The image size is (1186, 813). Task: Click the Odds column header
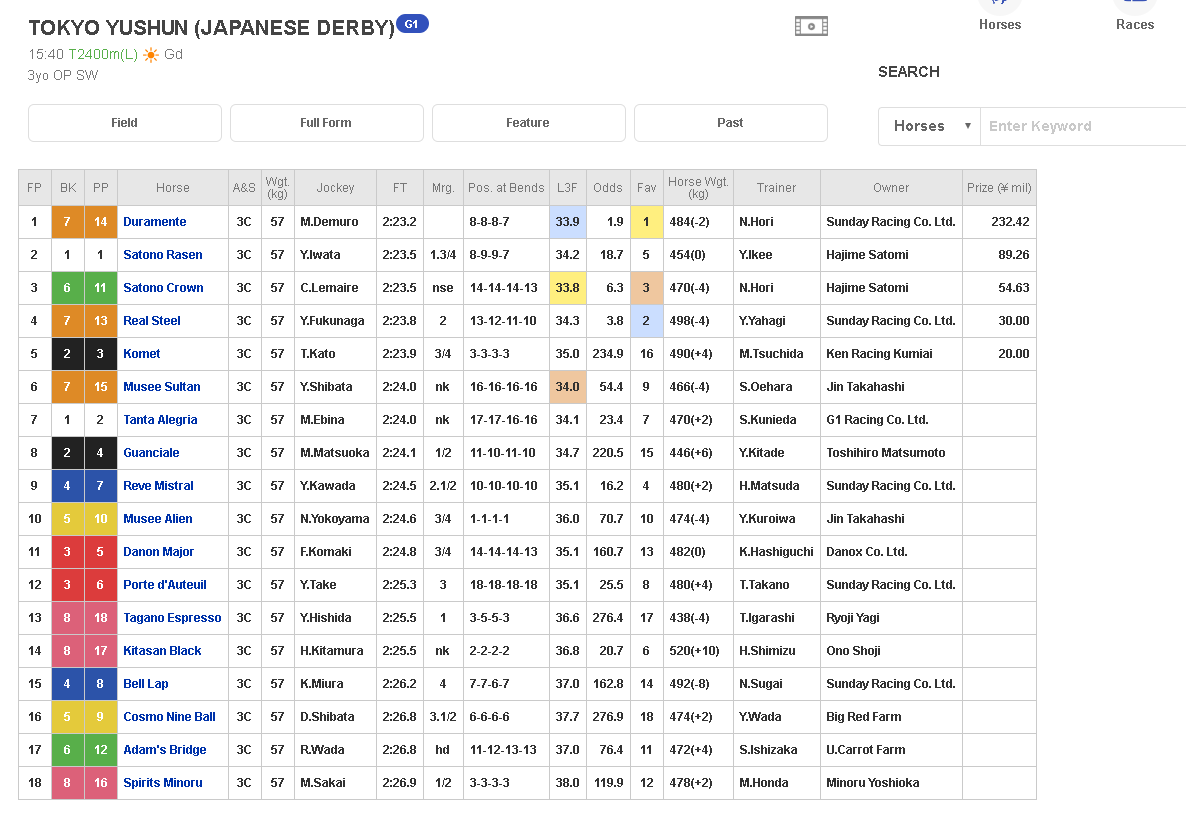(x=607, y=188)
